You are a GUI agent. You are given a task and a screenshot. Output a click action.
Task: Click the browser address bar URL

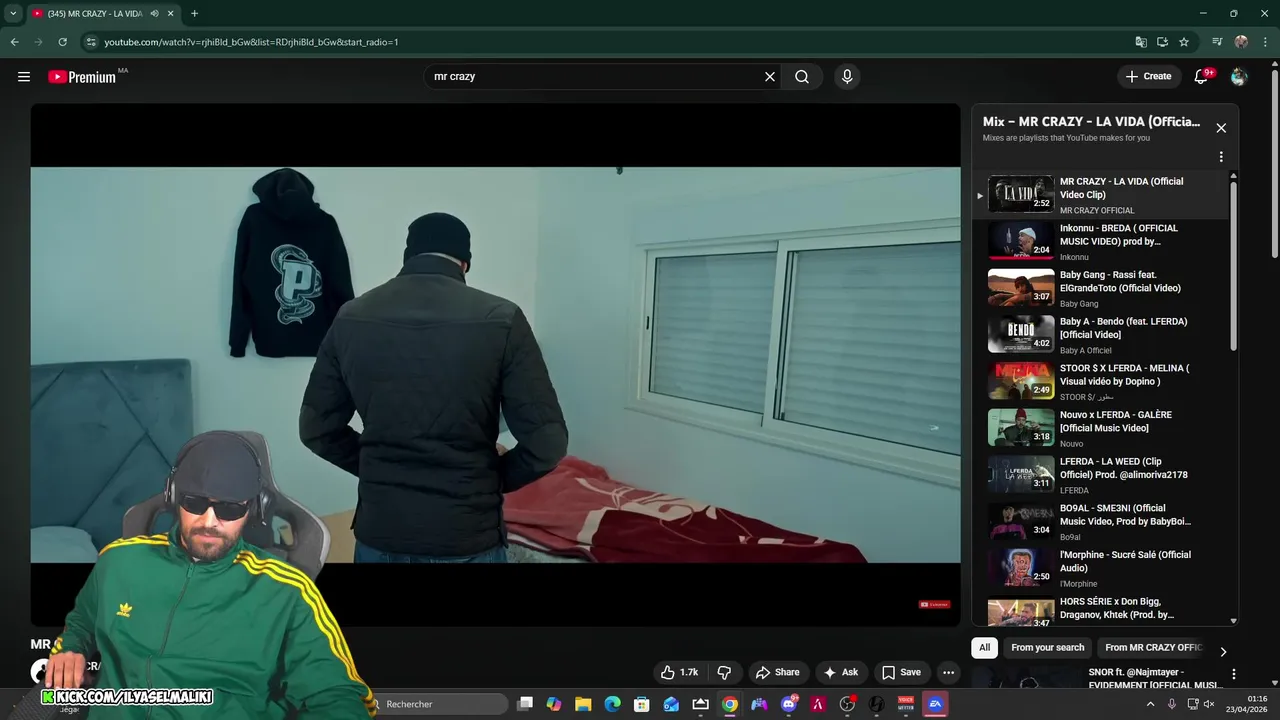(251, 42)
